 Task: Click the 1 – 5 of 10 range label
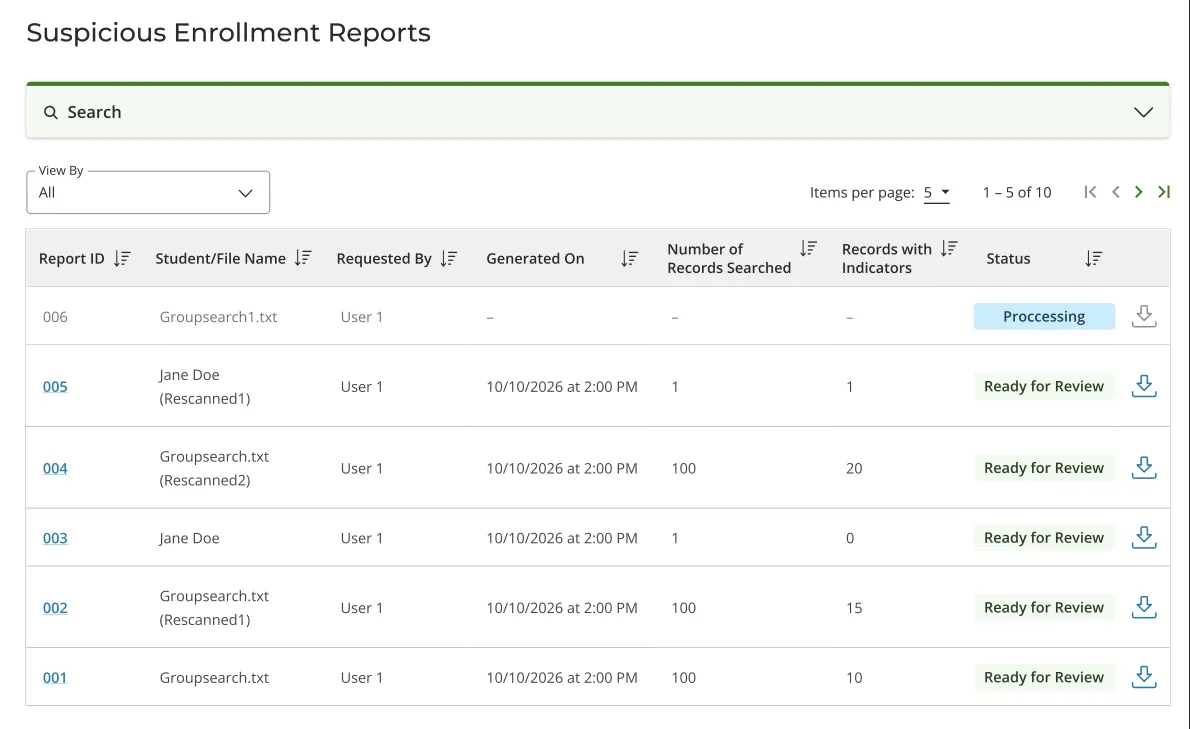[x=1017, y=193]
